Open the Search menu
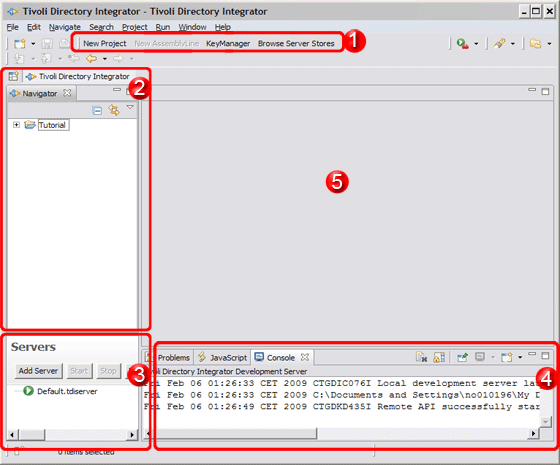The height and width of the screenshot is (465, 560). pos(101,27)
